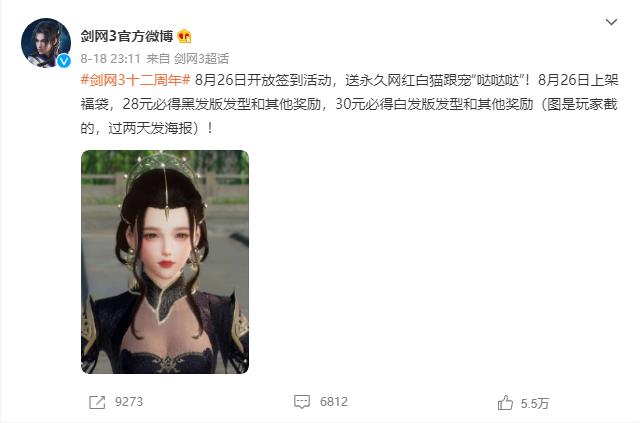This screenshot has width=640, height=423.
Task: Open the #剑网3十二周年# hashtag topic
Action: tap(136, 80)
